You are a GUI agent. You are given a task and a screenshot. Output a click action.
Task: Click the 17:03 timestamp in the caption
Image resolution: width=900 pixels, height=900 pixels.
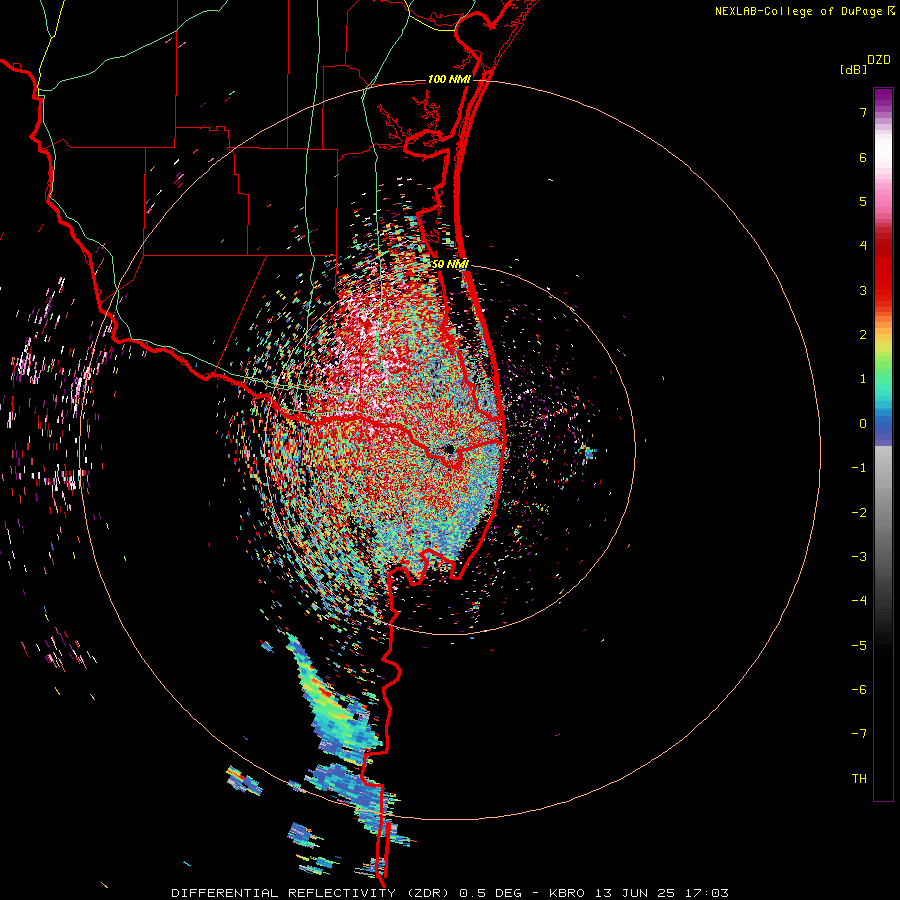(x=710, y=893)
